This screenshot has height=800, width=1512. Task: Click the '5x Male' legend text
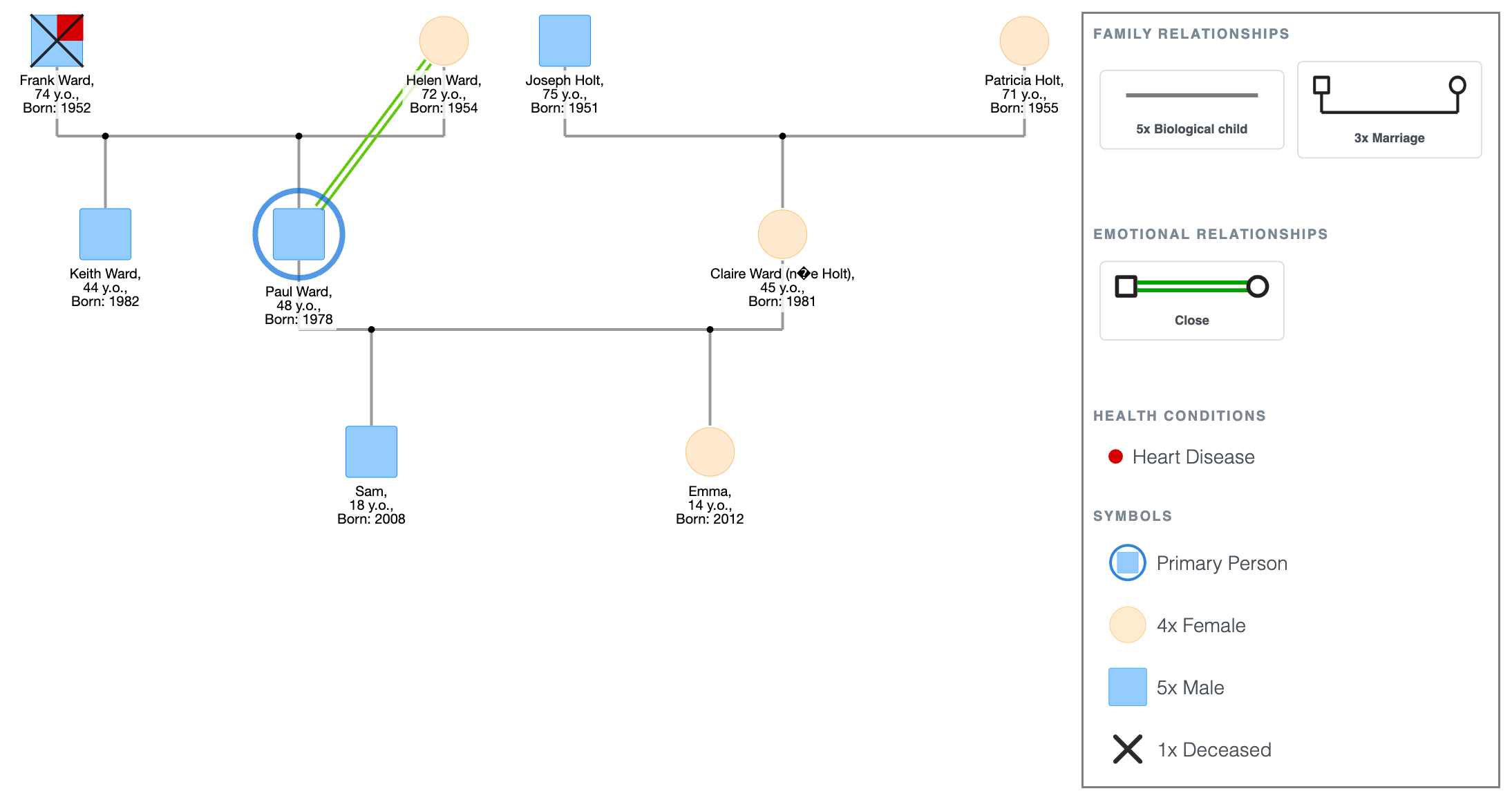coord(1190,687)
